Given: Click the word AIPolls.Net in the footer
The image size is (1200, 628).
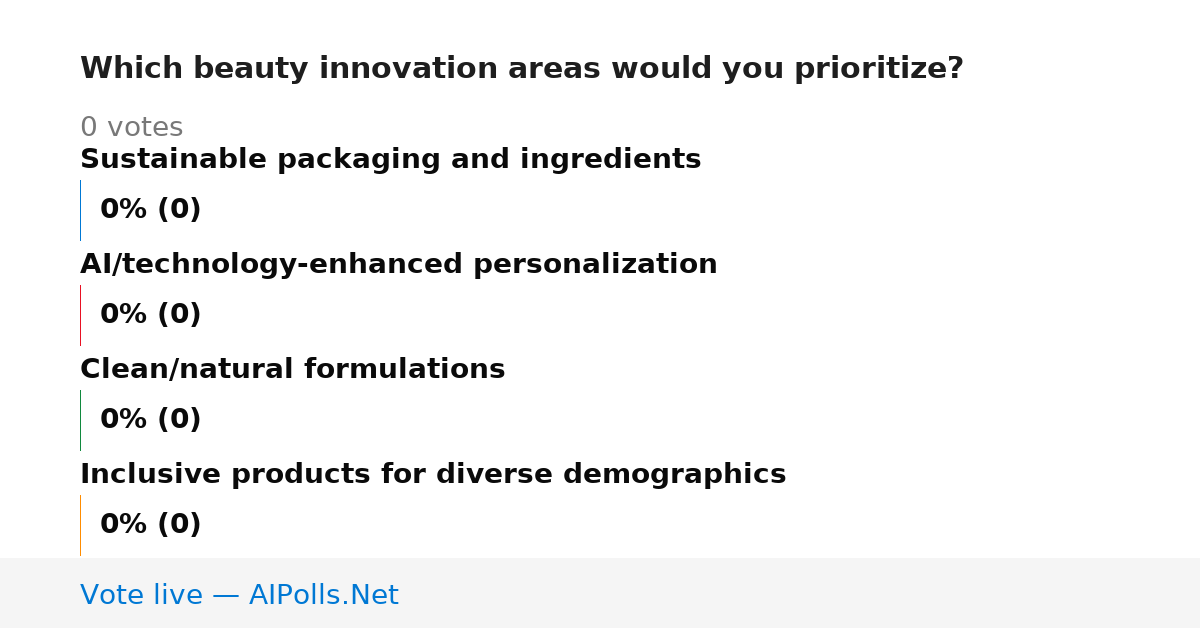Looking at the screenshot, I should tap(323, 596).
